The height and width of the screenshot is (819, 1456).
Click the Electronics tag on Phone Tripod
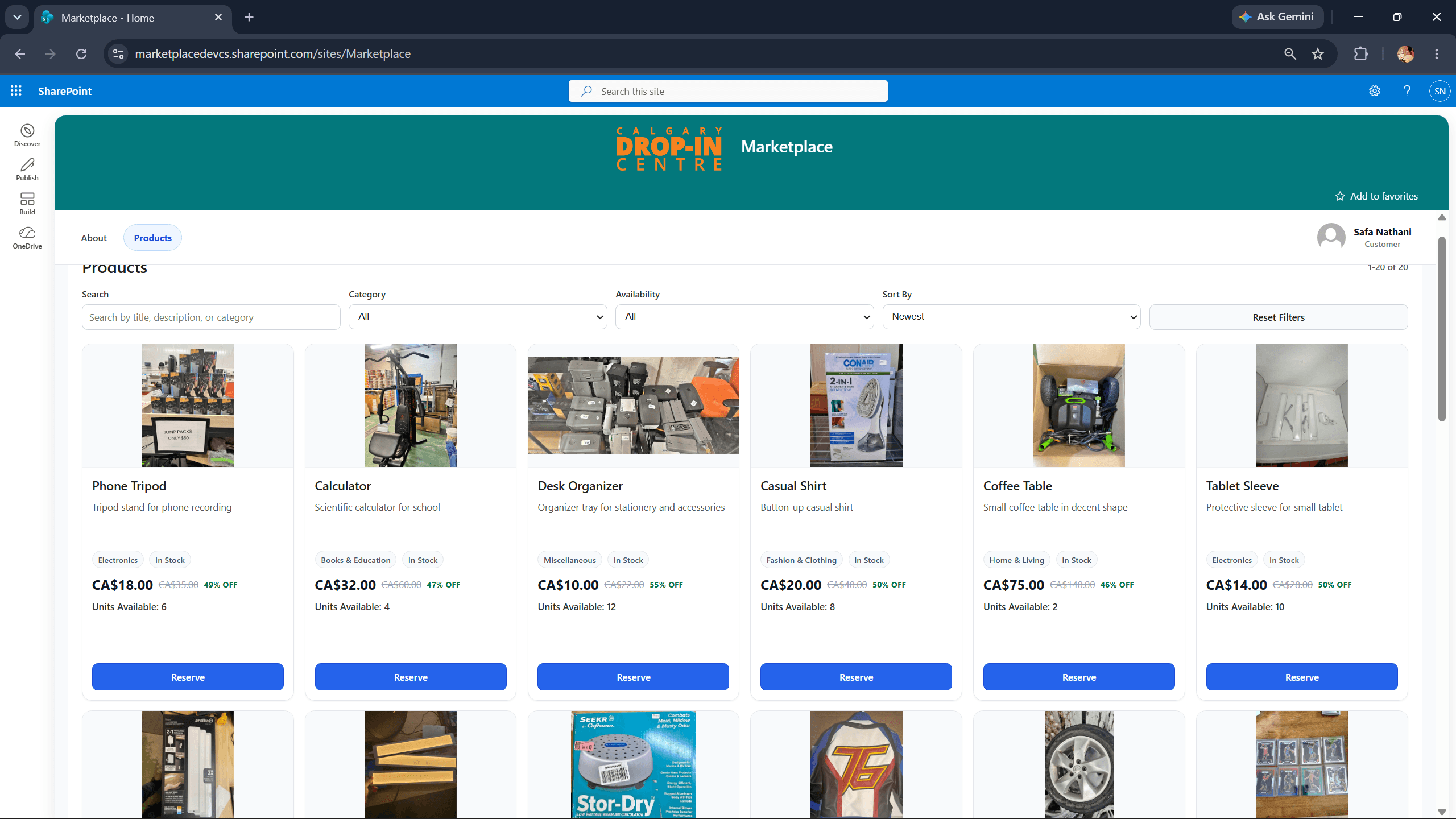tap(118, 560)
